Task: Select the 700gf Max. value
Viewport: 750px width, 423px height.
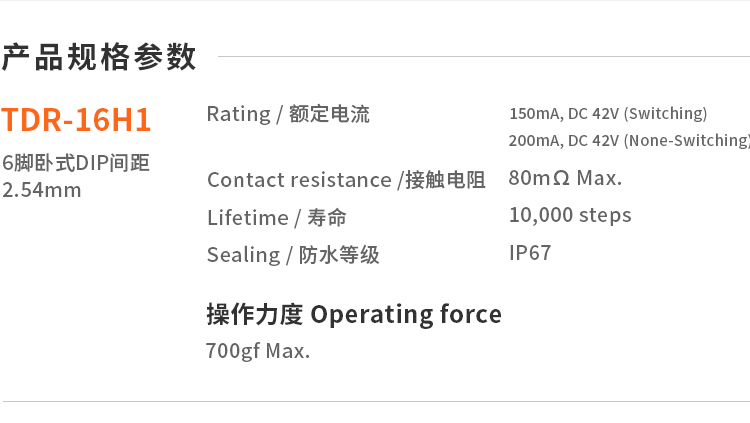Action: [x=258, y=351]
